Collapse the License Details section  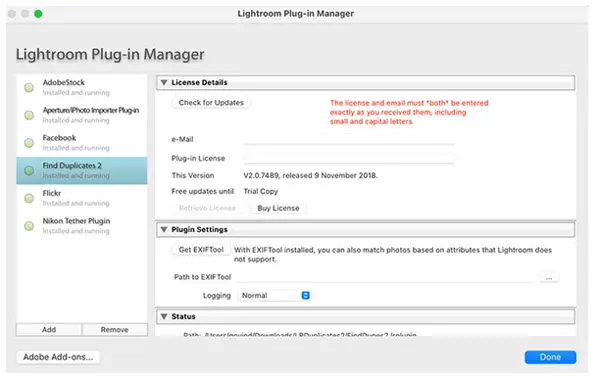[164, 83]
